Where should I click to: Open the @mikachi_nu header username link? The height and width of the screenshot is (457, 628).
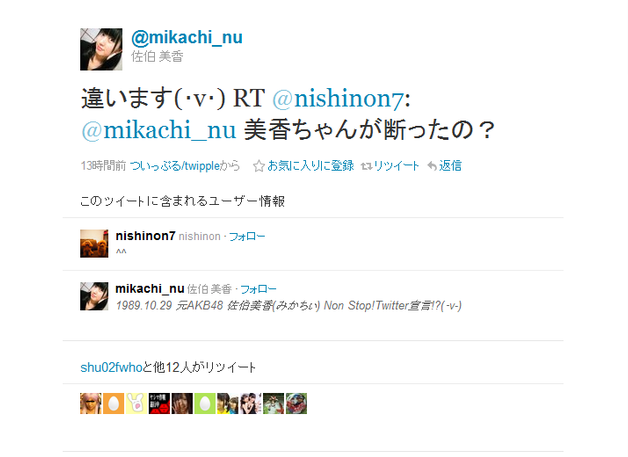coord(187,38)
